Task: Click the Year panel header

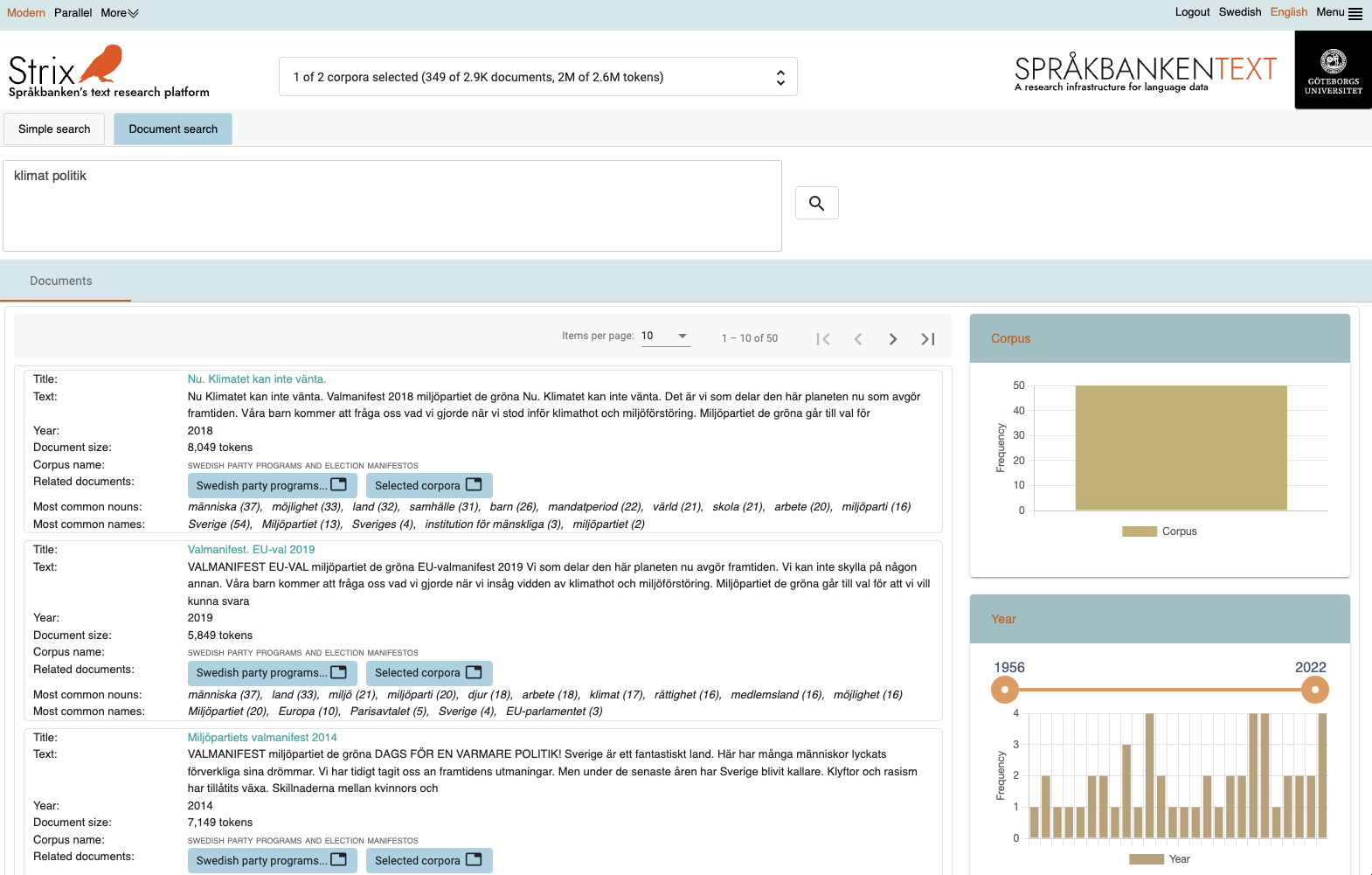Action: pos(1160,619)
